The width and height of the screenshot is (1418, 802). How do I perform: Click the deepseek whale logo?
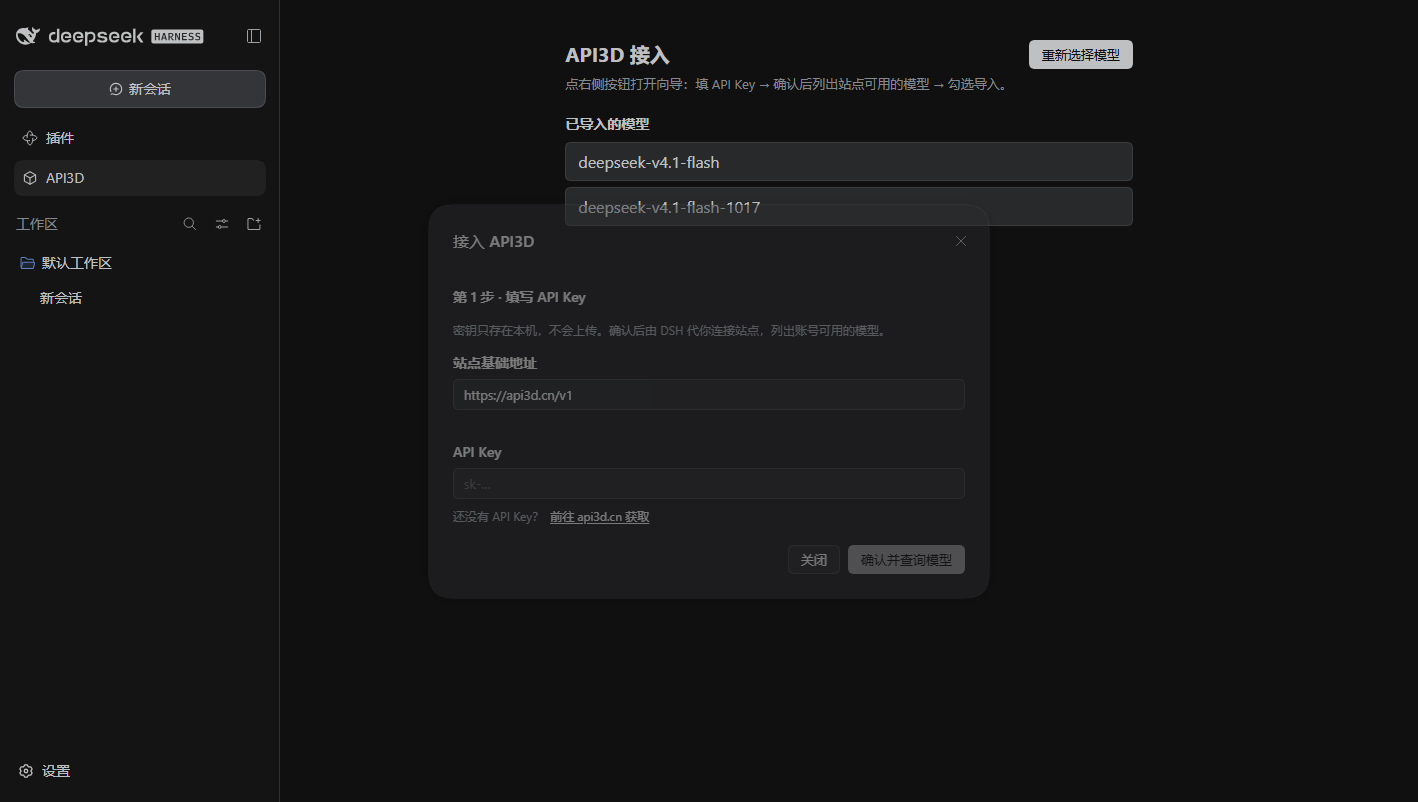[x=28, y=36]
